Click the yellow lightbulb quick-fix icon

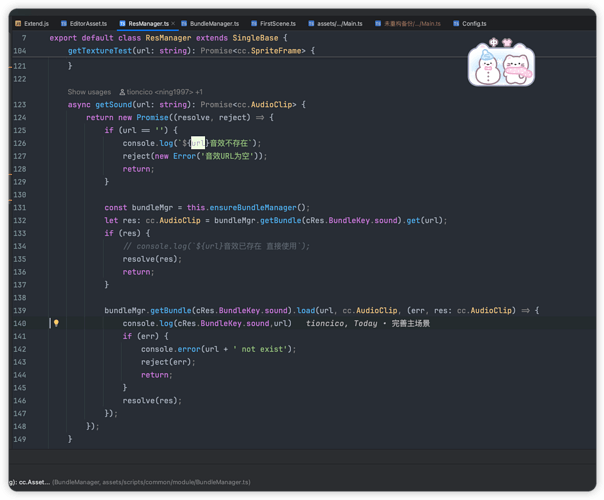pyautogui.click(x=56, y=323)
